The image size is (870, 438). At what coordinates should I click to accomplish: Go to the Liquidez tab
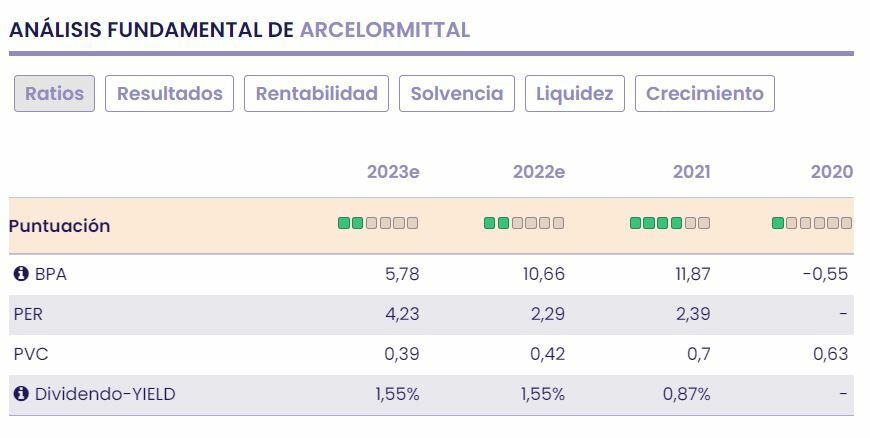tap(574, 94)
